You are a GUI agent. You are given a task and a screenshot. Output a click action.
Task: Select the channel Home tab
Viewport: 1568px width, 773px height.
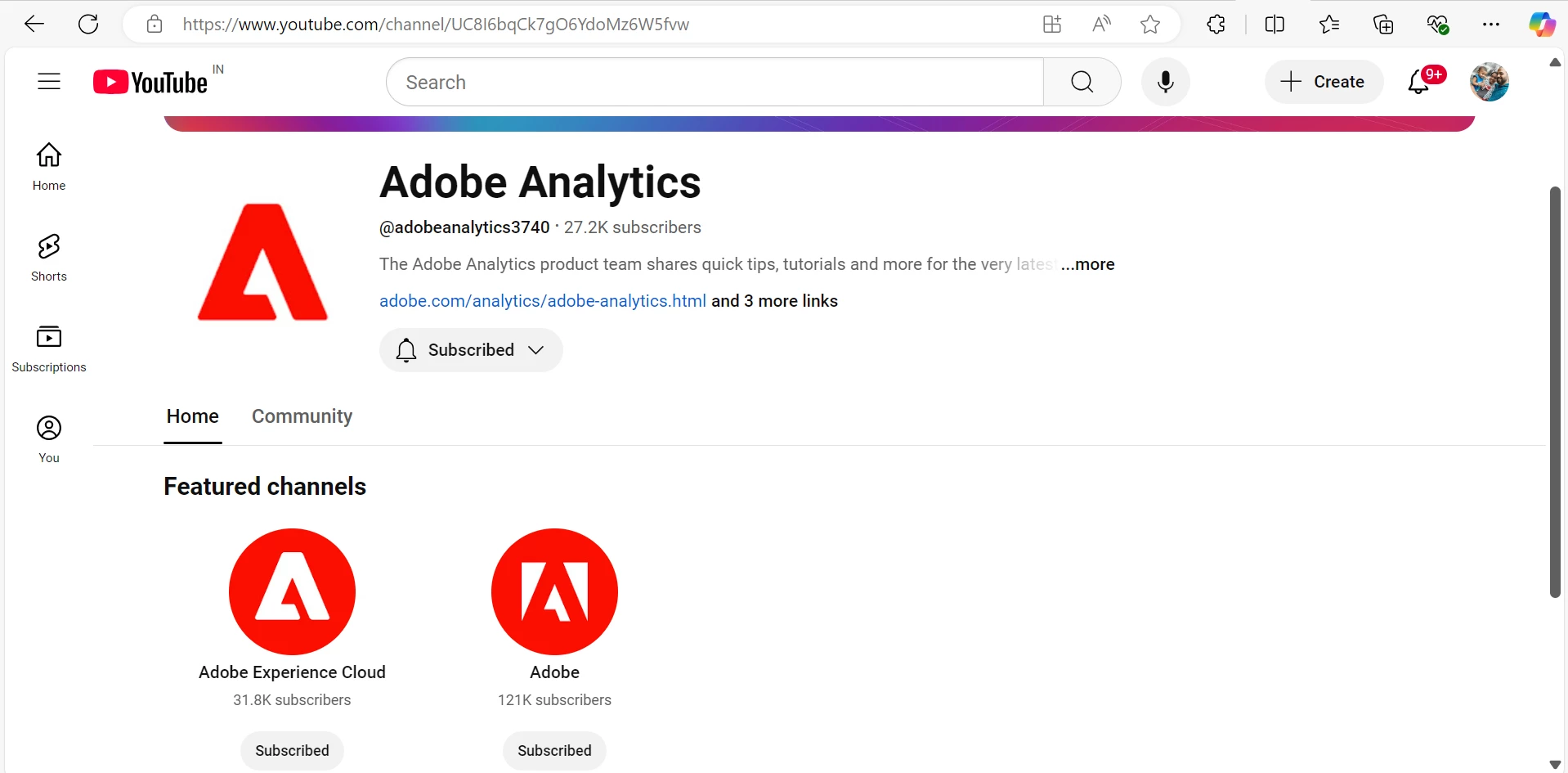coord(193,416)
